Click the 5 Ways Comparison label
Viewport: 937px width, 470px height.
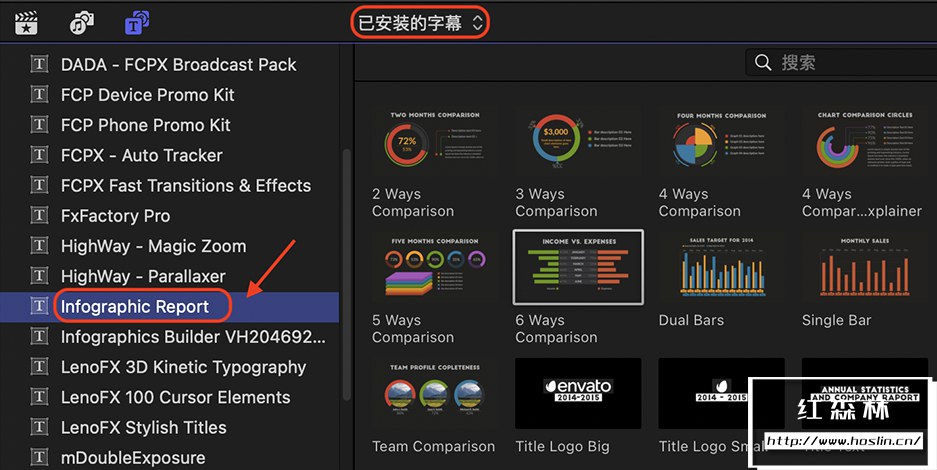413,329
